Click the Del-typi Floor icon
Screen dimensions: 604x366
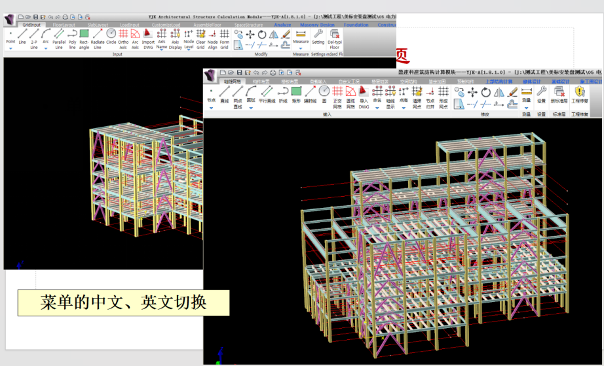click(334, 39)
